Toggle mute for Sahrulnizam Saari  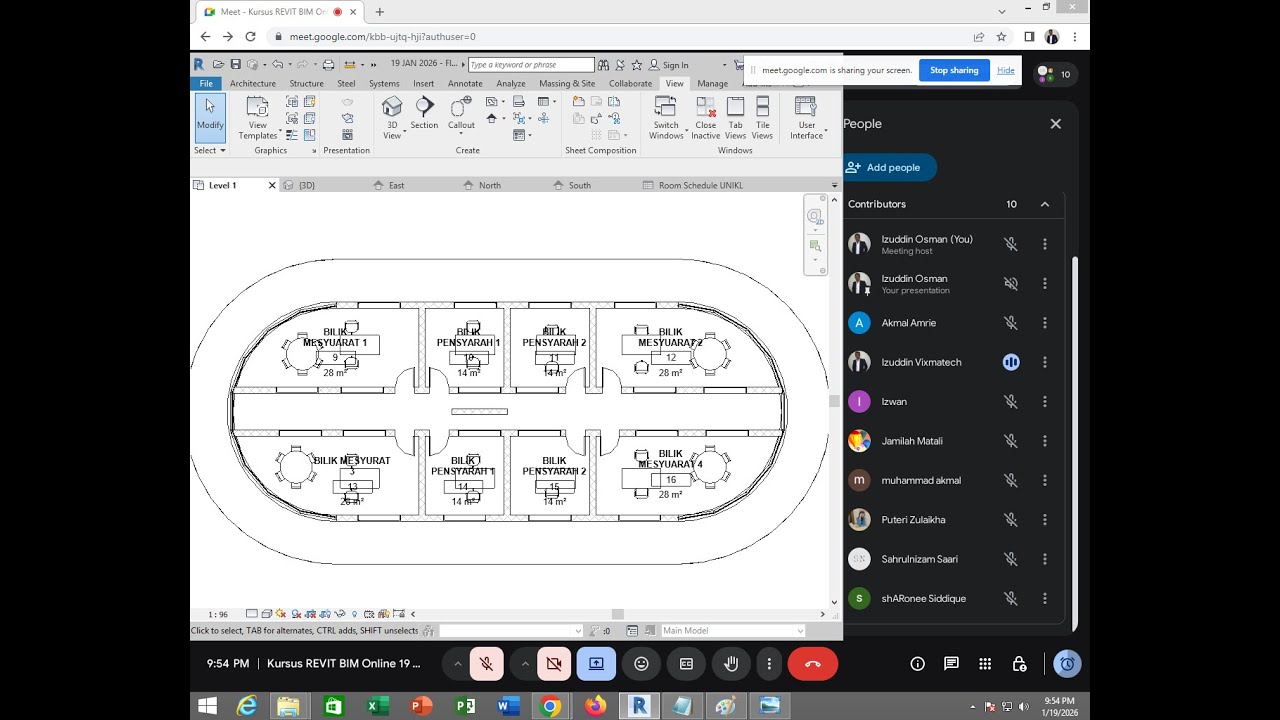click(1011, 559)
